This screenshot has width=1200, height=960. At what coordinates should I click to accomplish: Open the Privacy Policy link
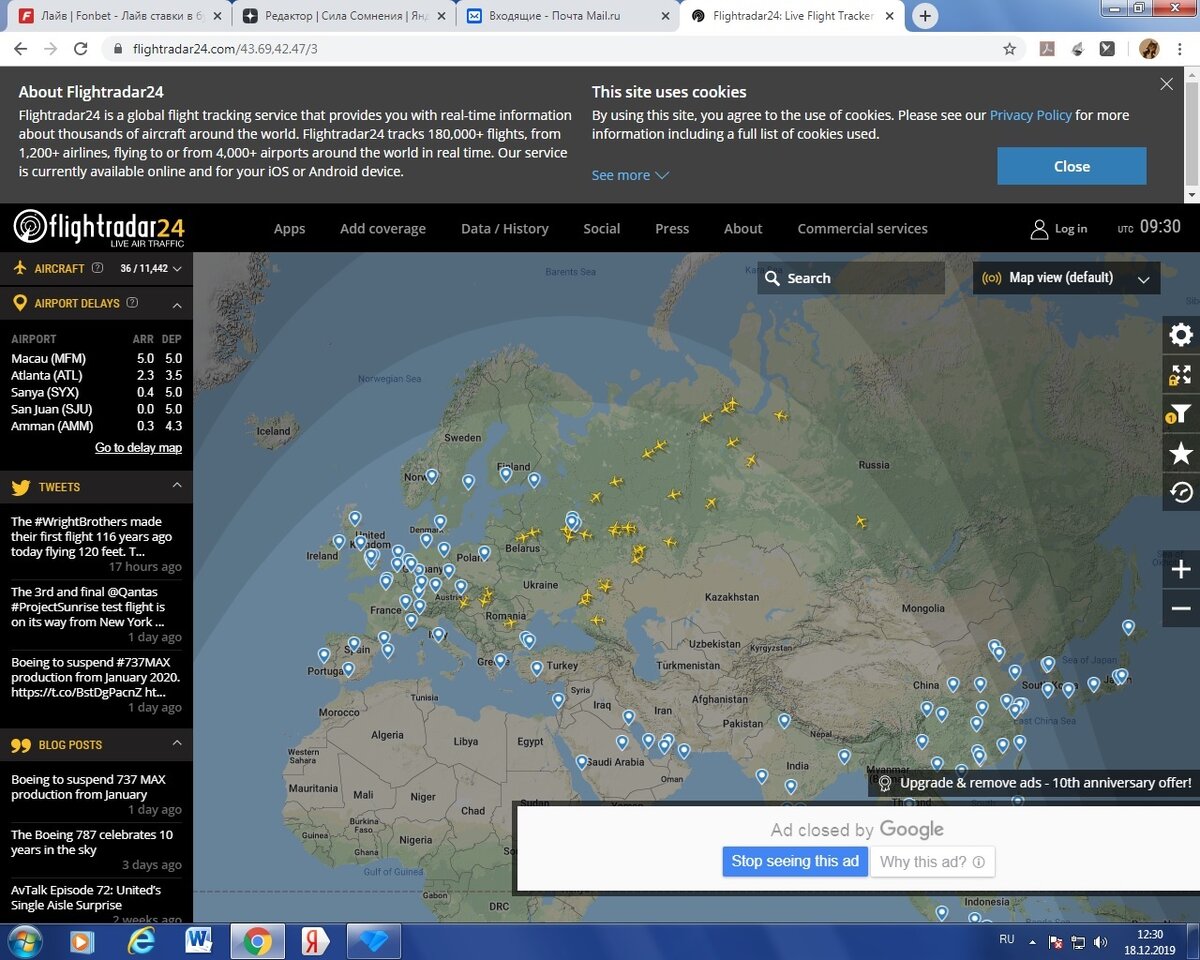coord(1031,115)
